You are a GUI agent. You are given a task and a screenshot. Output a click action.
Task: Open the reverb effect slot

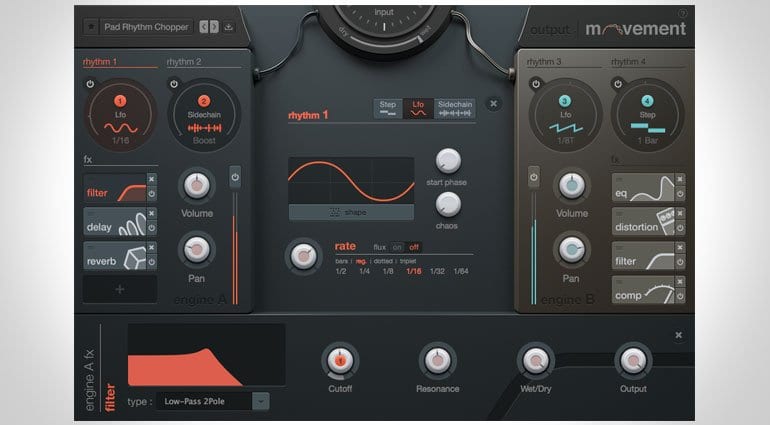point(115,255)
